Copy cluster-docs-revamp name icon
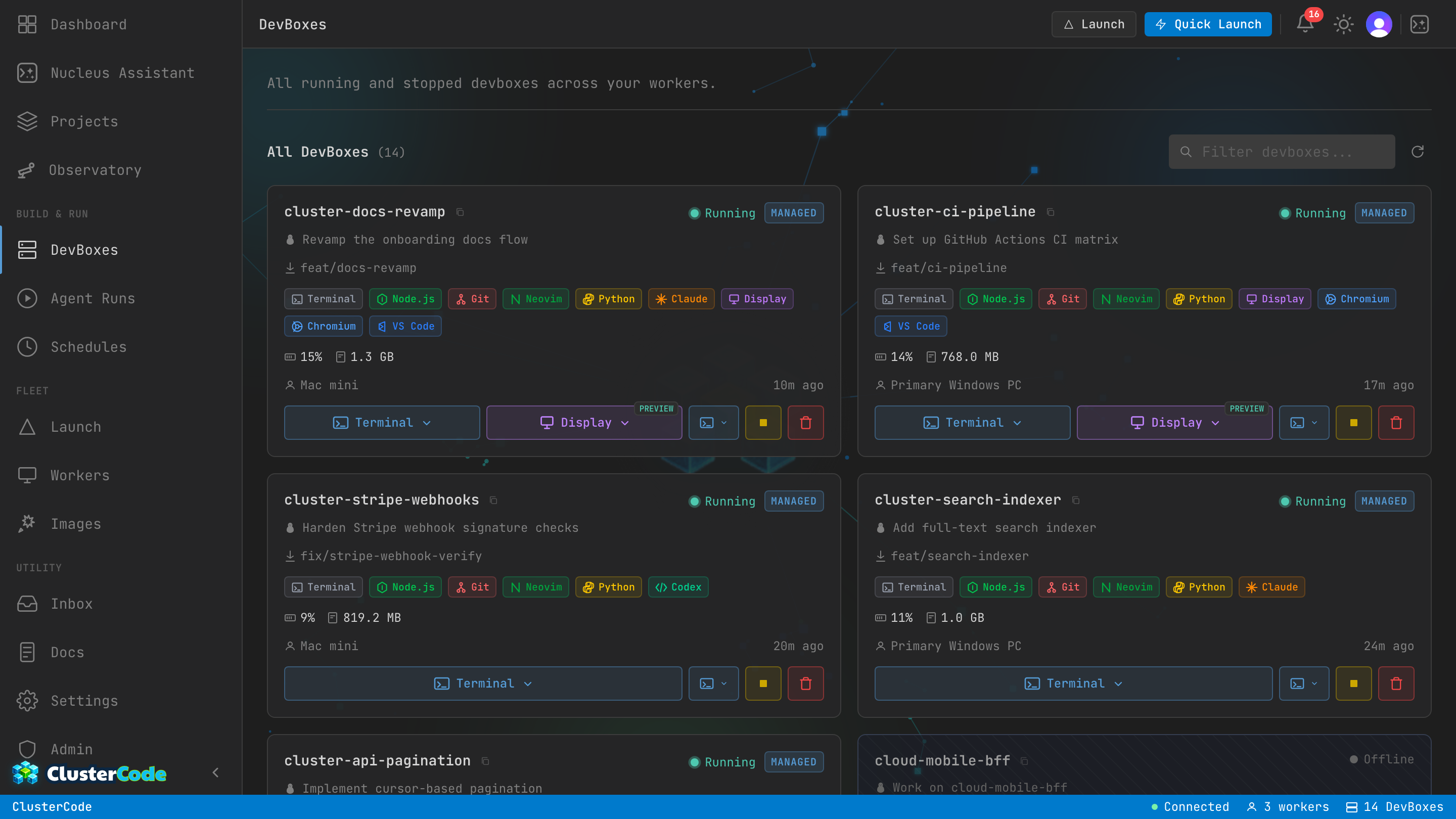Image resolution: width=1456 pixels, height=819 pixels. coord(460,212)
